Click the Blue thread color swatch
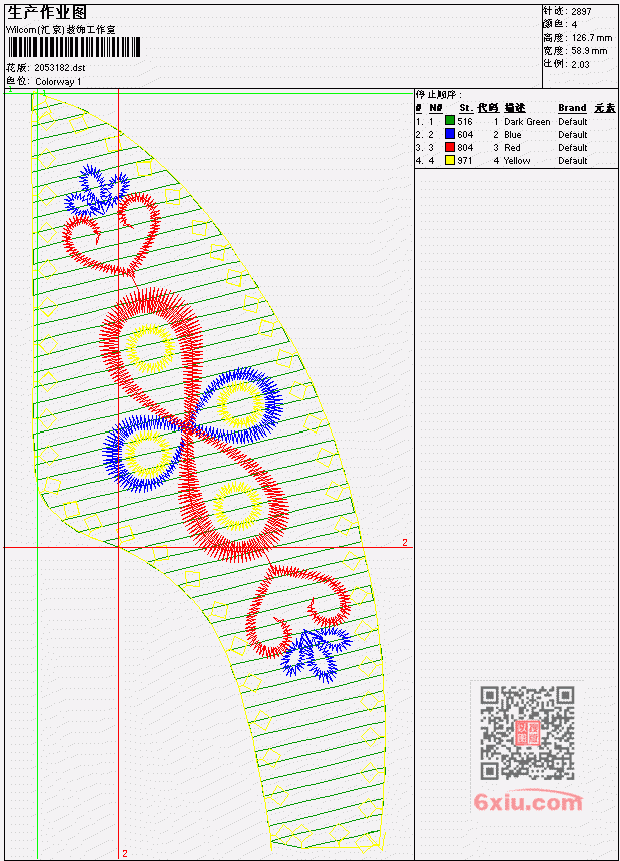 point(450,135)
